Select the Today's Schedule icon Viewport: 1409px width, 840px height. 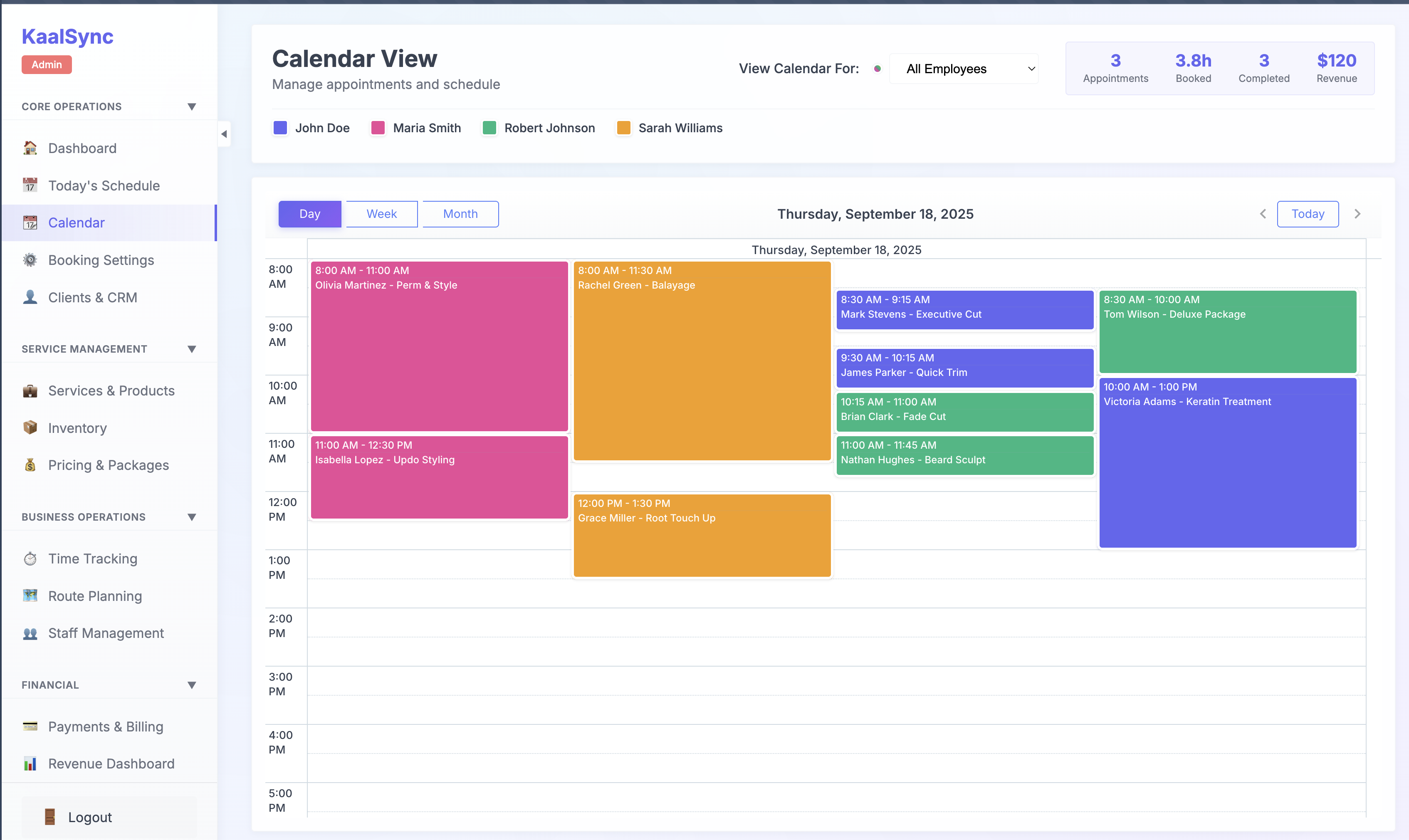point(30,185)
